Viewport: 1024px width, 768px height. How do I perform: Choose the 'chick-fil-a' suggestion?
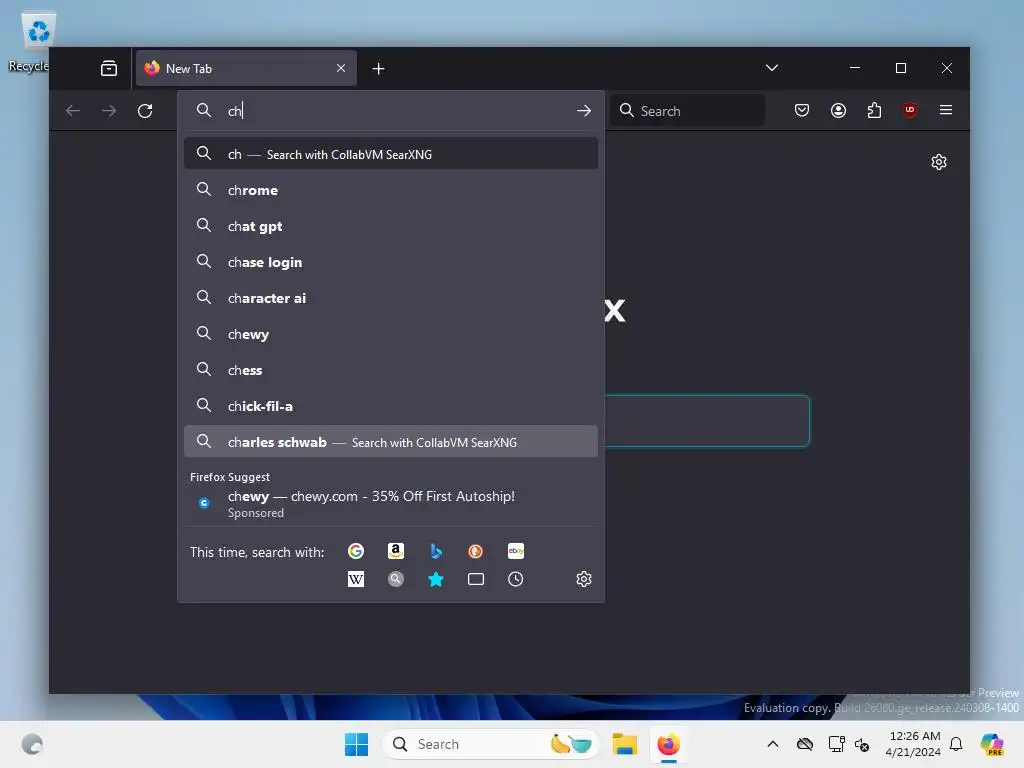pos(391,406)
